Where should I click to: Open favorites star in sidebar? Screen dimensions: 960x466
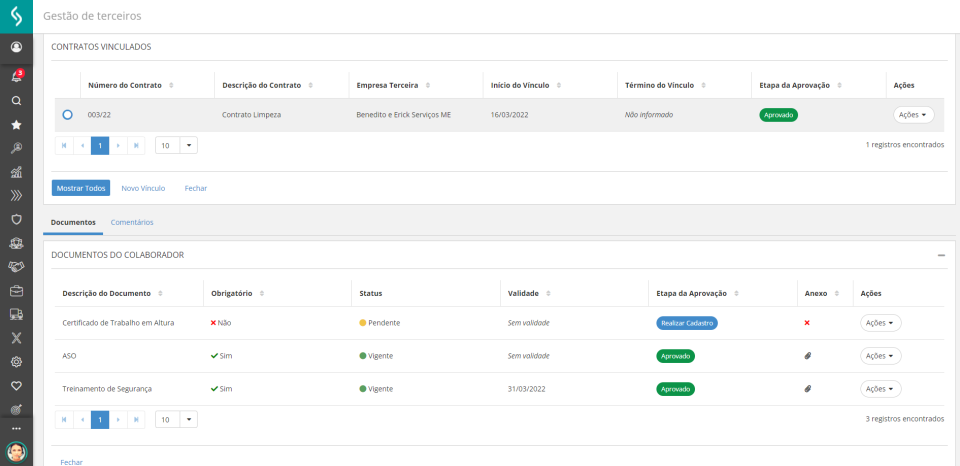[16, 125]
